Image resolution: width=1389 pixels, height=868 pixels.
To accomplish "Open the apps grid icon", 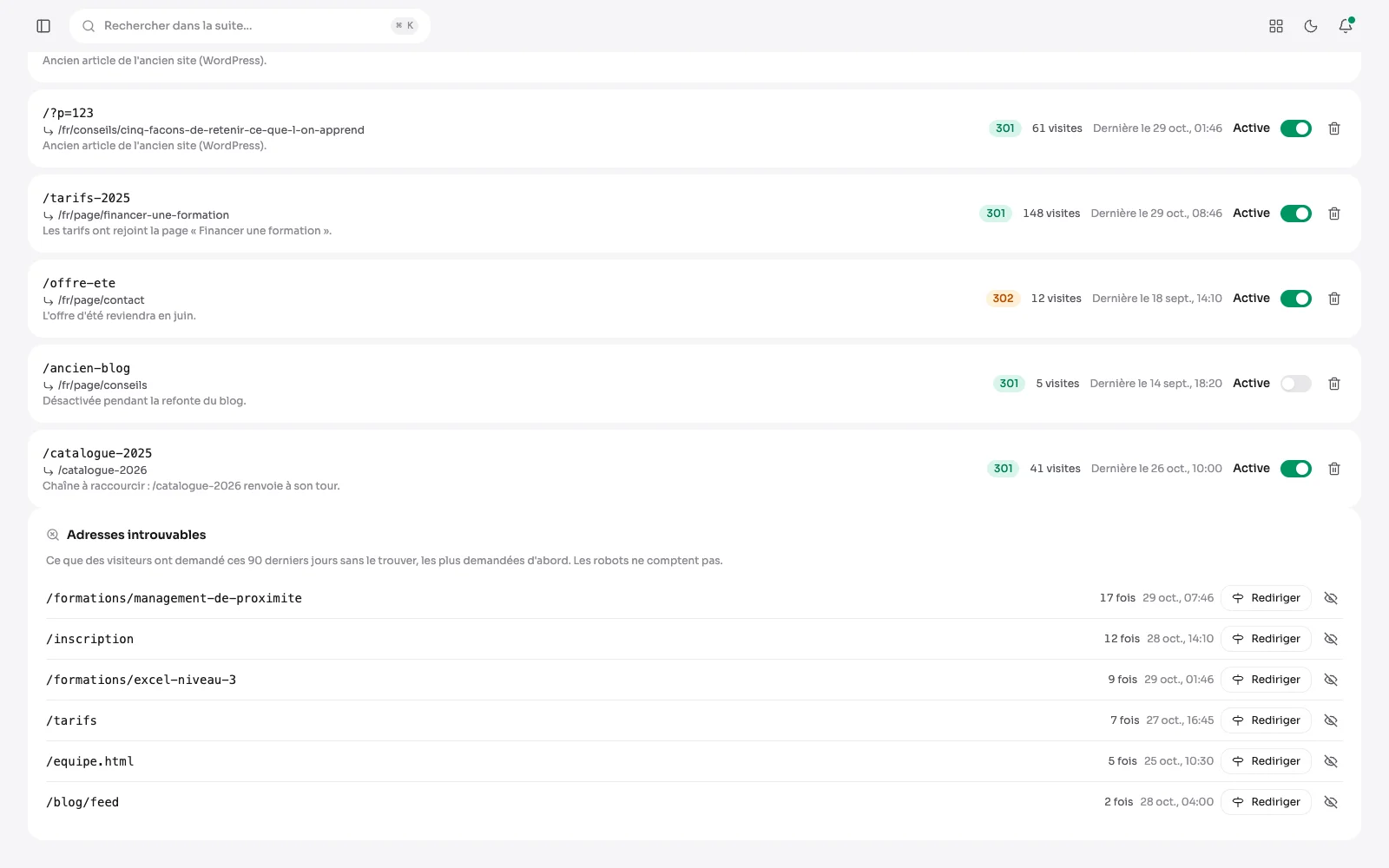I will pos(1276,26).
